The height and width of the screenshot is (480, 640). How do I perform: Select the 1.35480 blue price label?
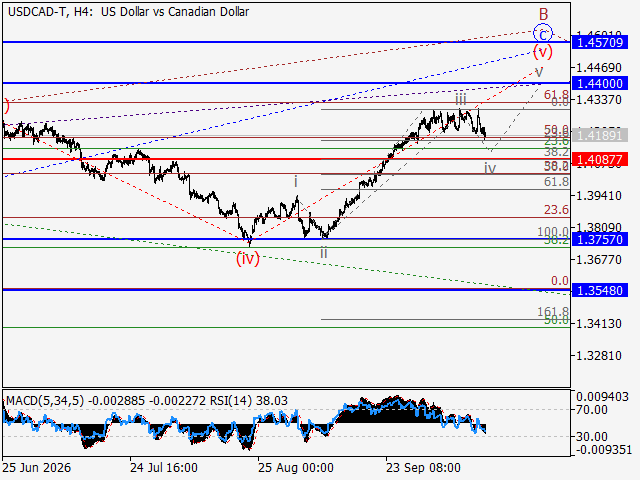tap(600, 290)
